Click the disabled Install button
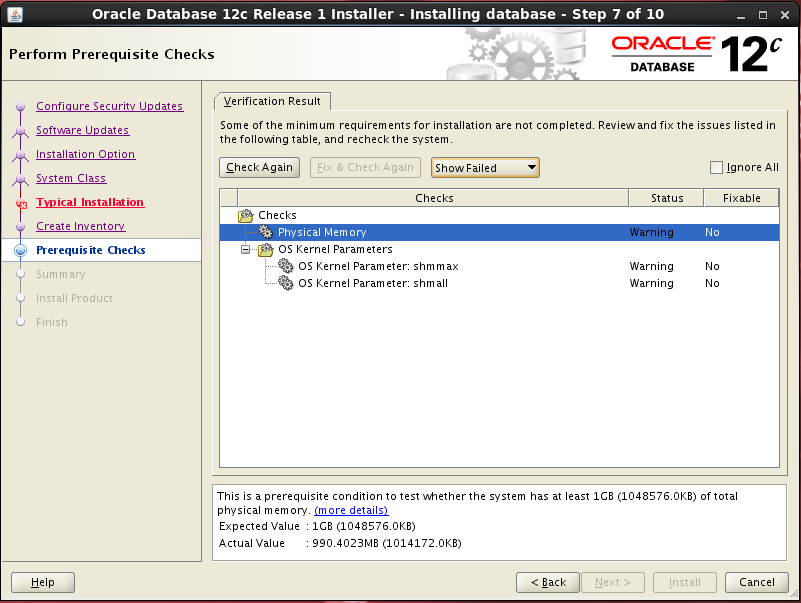The width and height of the screenshot is (801, 603). 685,582
